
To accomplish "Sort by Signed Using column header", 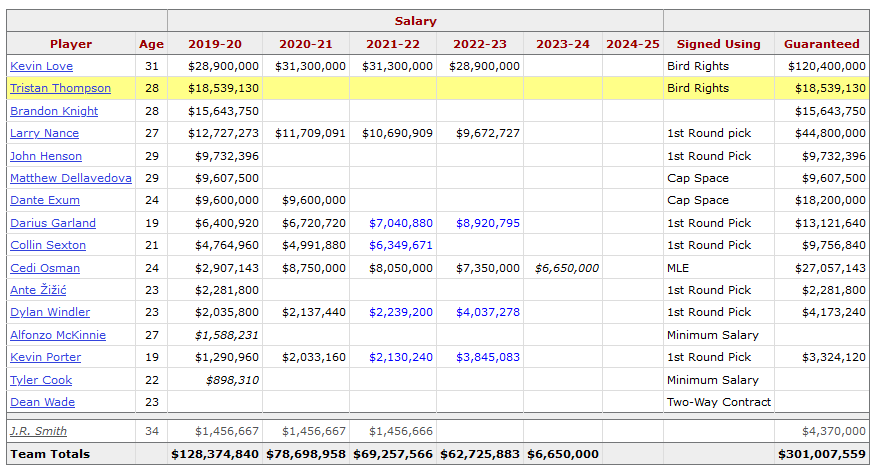I will [719, 44].
